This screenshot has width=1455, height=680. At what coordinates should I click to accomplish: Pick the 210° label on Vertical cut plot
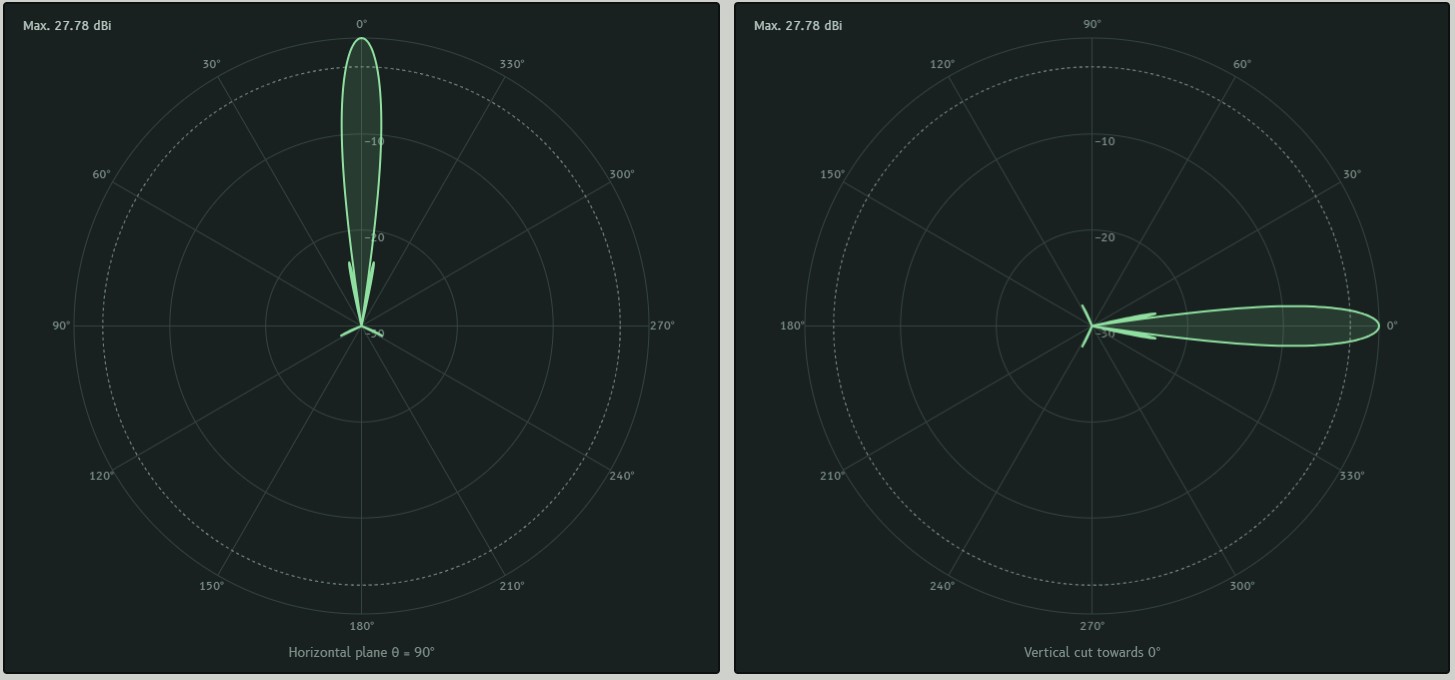click(832, 476)
